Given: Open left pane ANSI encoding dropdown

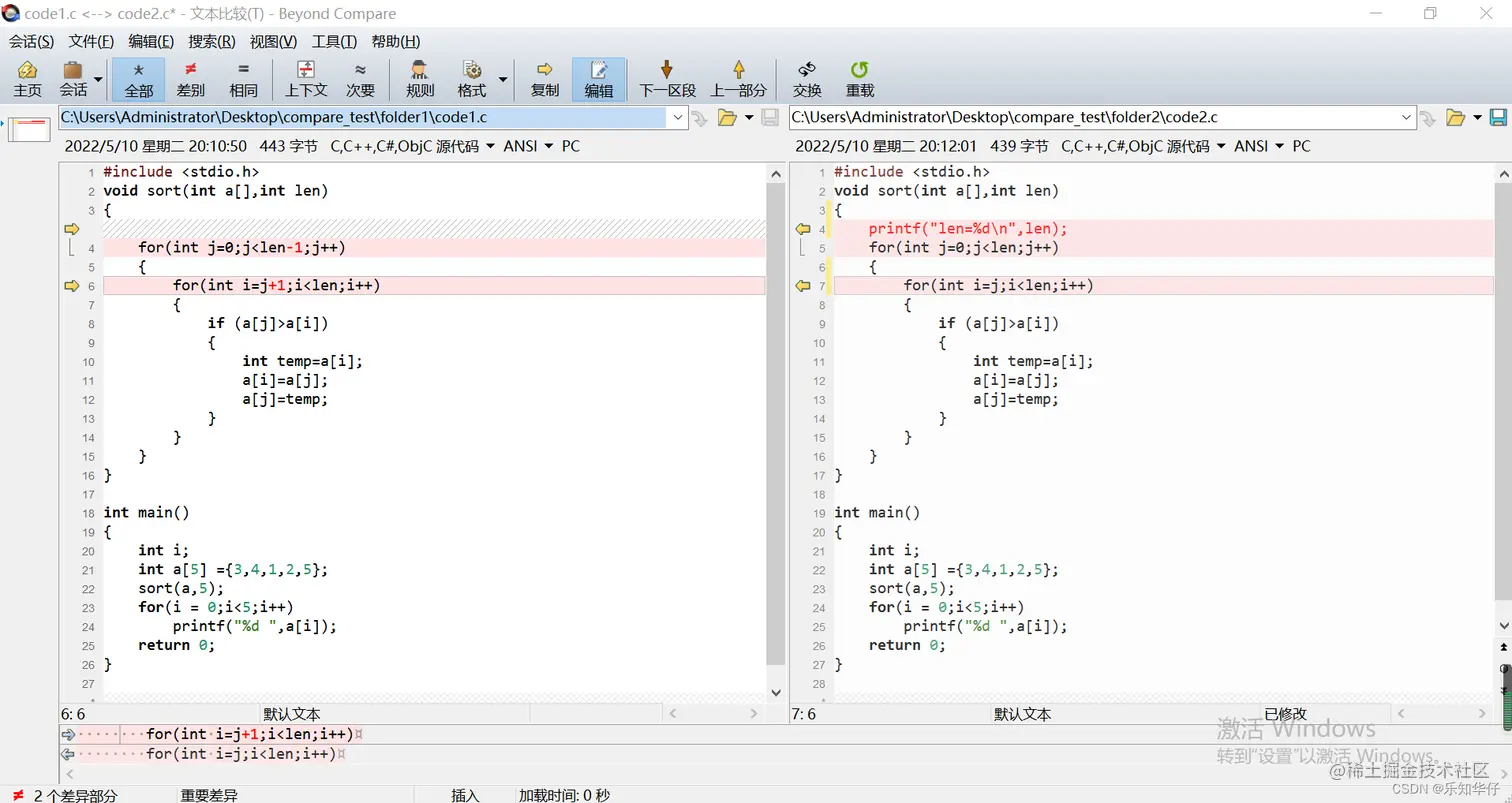Looking at the screenshot, I should click(x=528, y=146).
